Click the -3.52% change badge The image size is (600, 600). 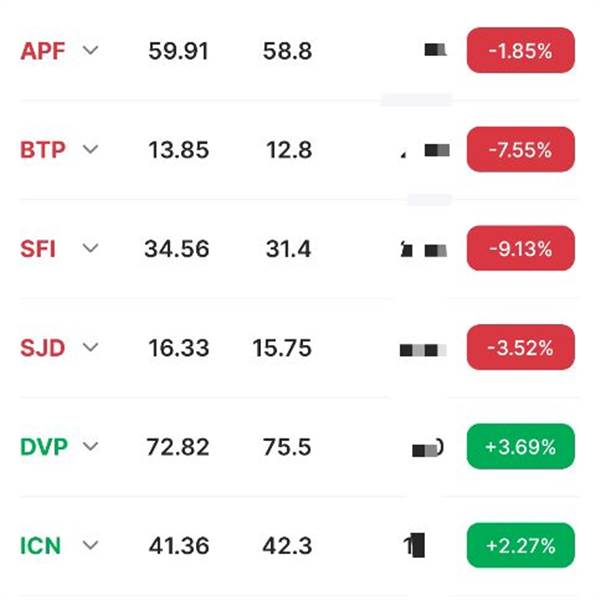(x=520, y=347)
